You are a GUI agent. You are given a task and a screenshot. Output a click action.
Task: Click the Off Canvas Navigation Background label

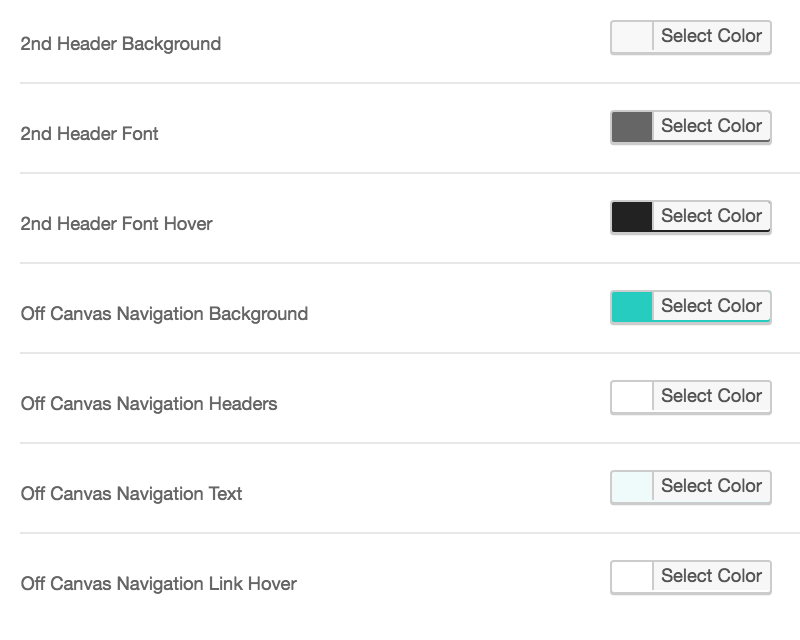coord(164,314)
